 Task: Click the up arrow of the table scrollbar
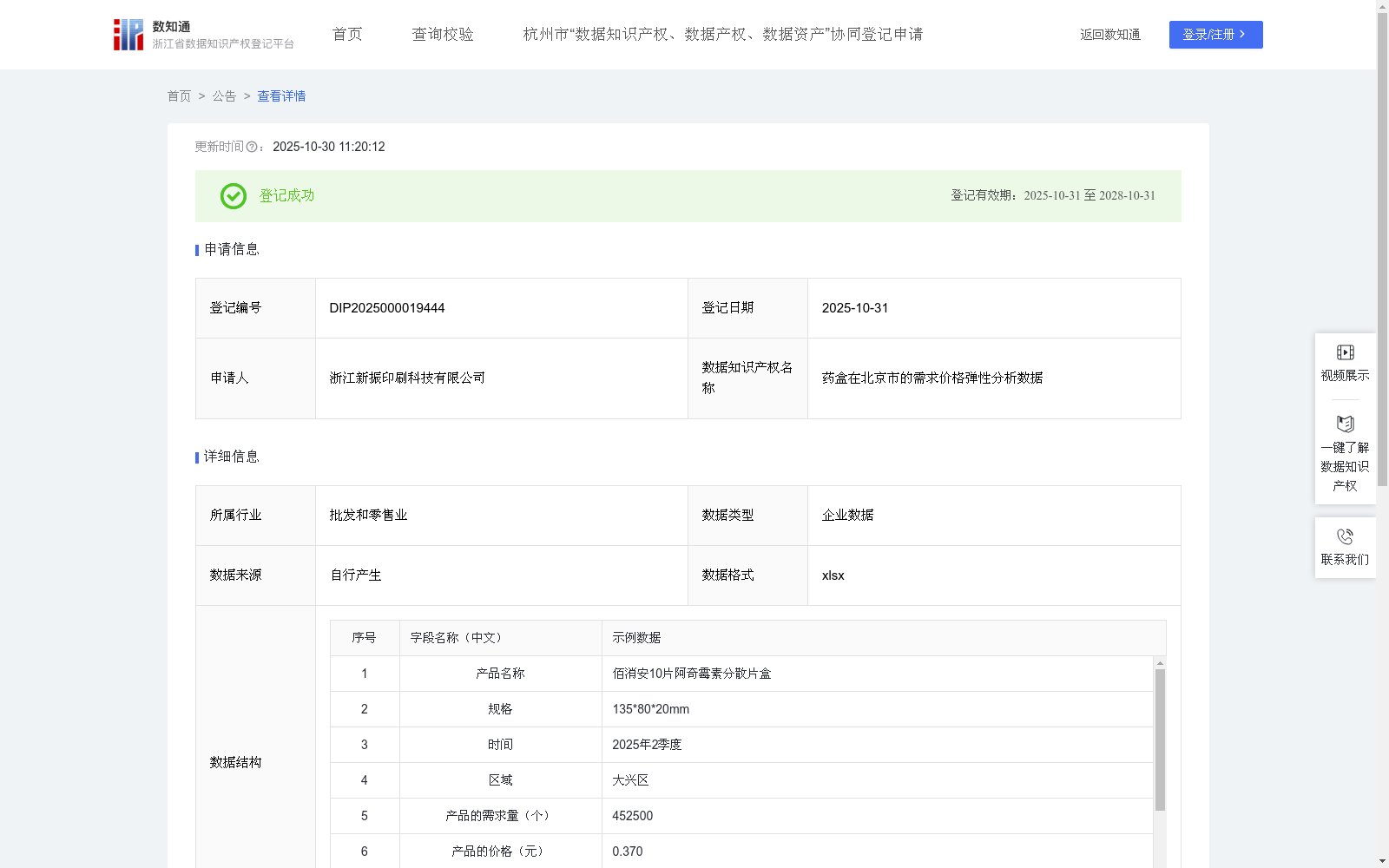(1160, 663)
